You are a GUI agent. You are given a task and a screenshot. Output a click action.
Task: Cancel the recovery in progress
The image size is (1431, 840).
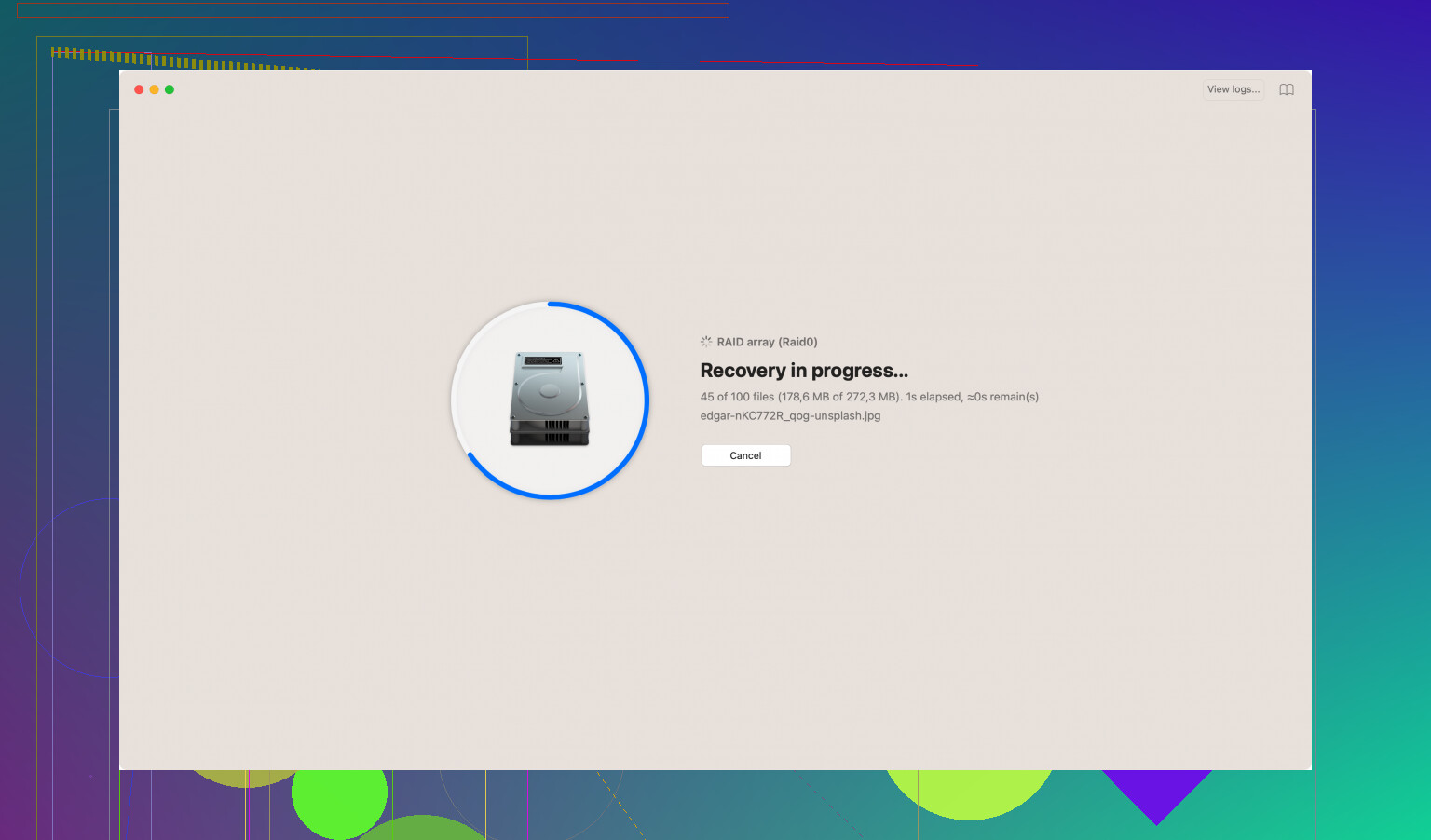click(745, 455)
